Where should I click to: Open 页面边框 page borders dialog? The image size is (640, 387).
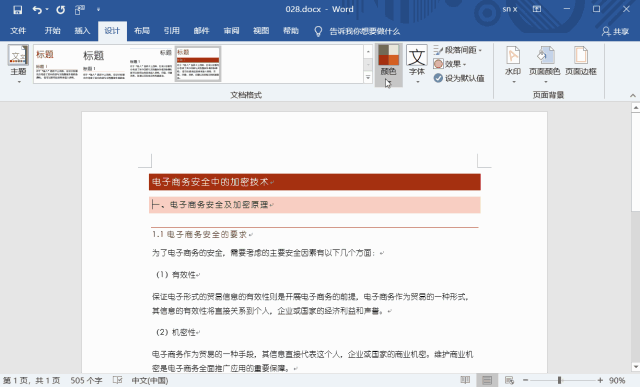pyautogui.click(x=581, y=61)
